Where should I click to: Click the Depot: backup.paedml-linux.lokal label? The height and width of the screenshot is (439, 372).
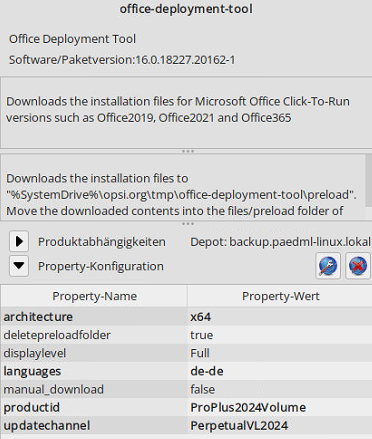[280, 242]
